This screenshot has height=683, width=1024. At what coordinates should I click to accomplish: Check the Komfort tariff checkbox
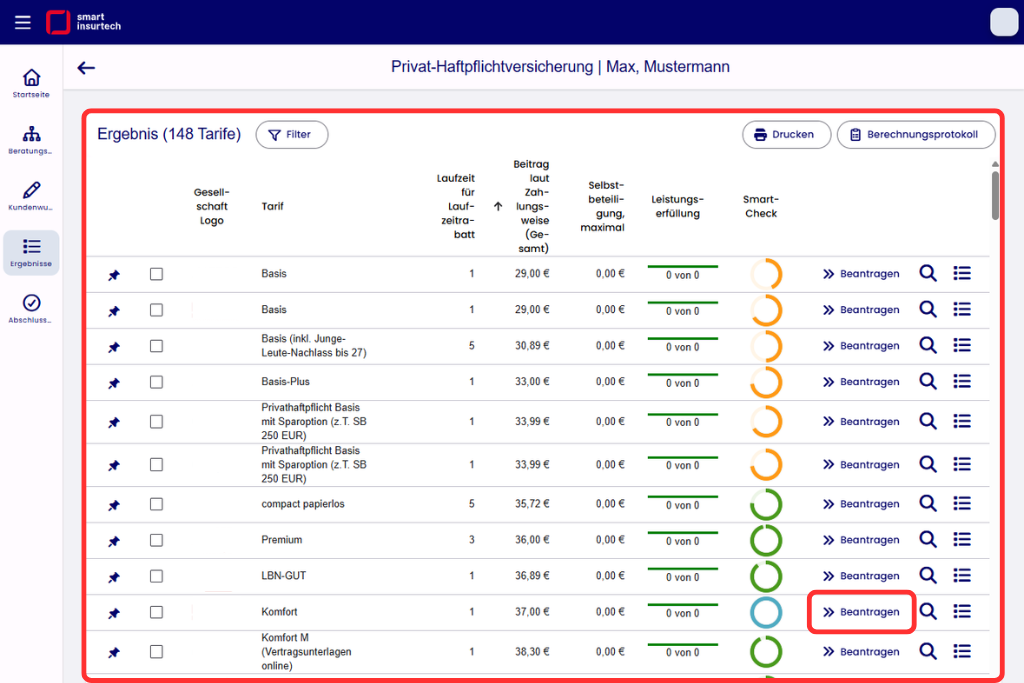pyautogui.click(x=156, y=612)
